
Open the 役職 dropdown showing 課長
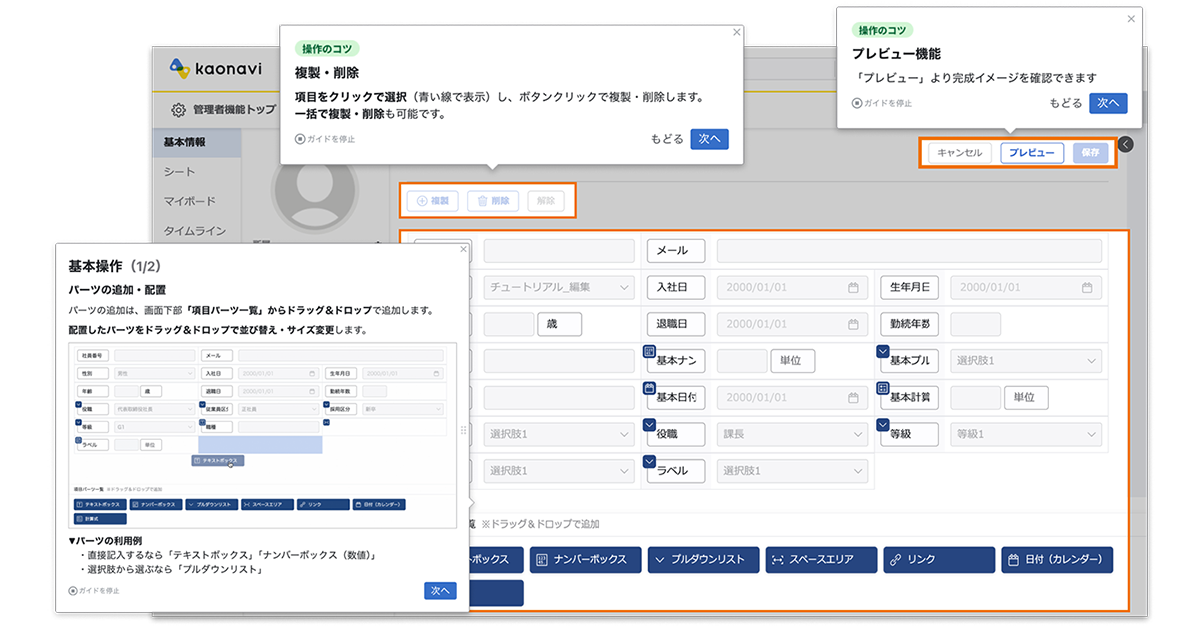coord(793,434)
